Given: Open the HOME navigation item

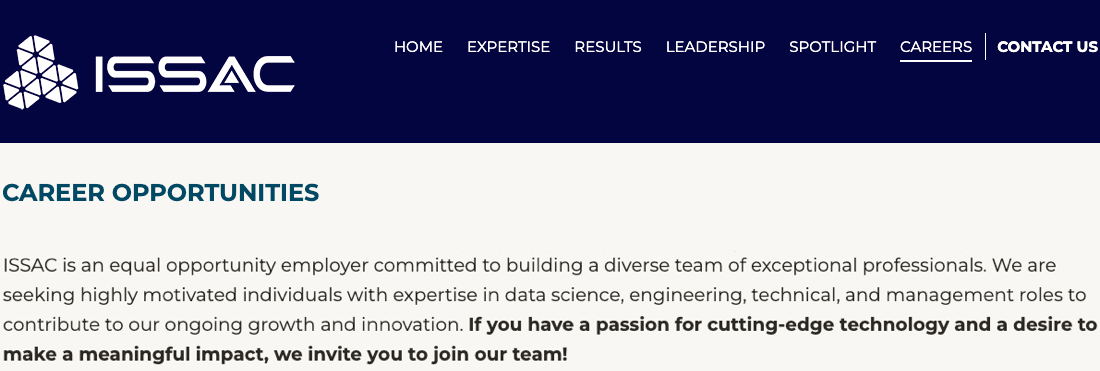Looking at the screenshot, I should tap(418, 47).
